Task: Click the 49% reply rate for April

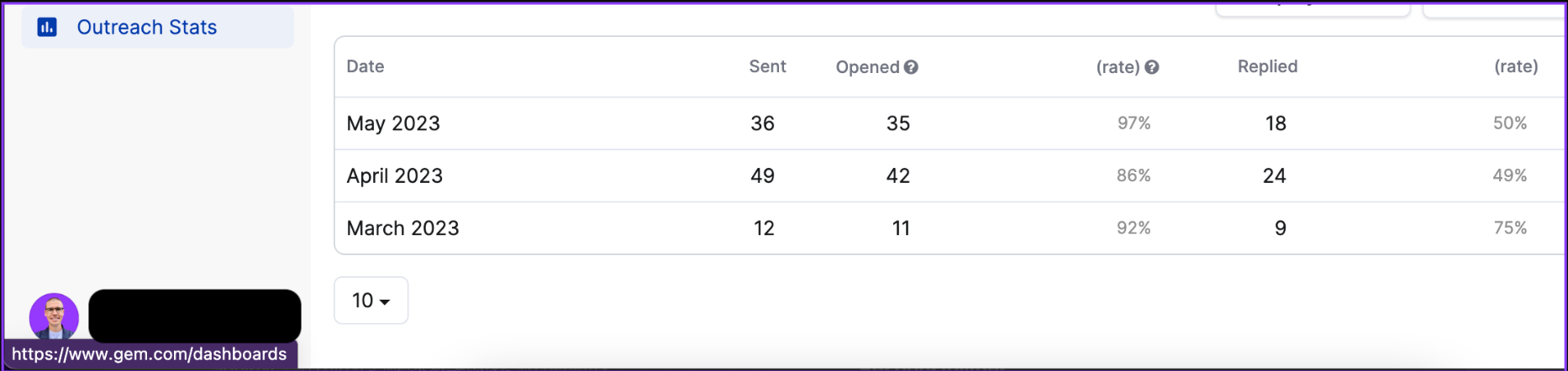Action: coord(1510,175)
